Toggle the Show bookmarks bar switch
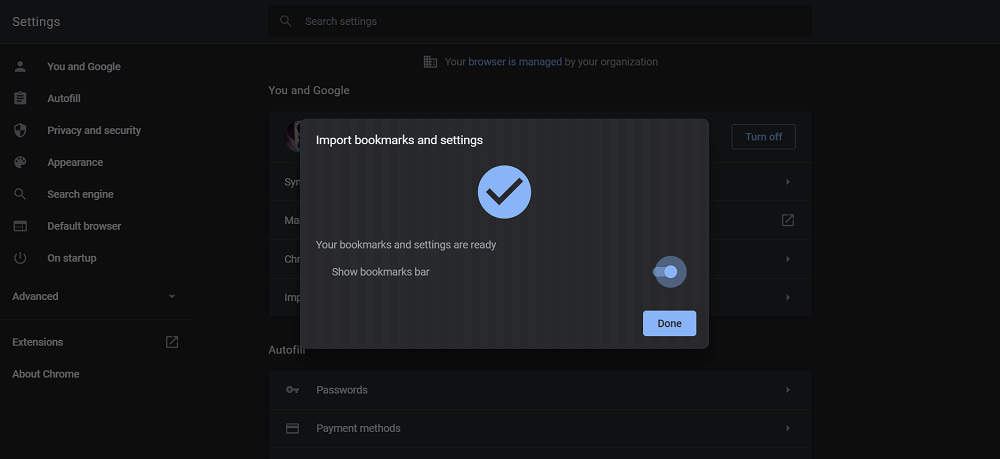The image size is (1000, 459). (x=666, y=272)
